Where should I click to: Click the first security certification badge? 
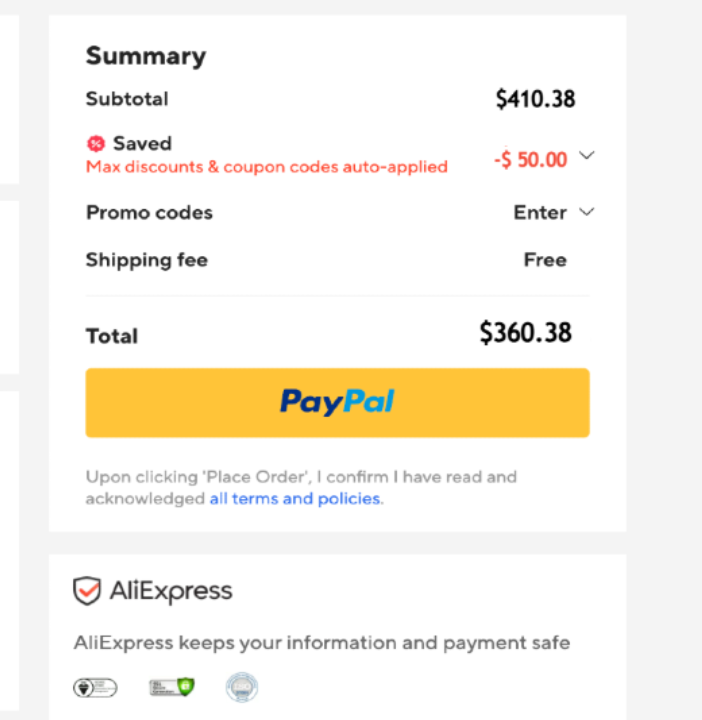tap(95, 687)
